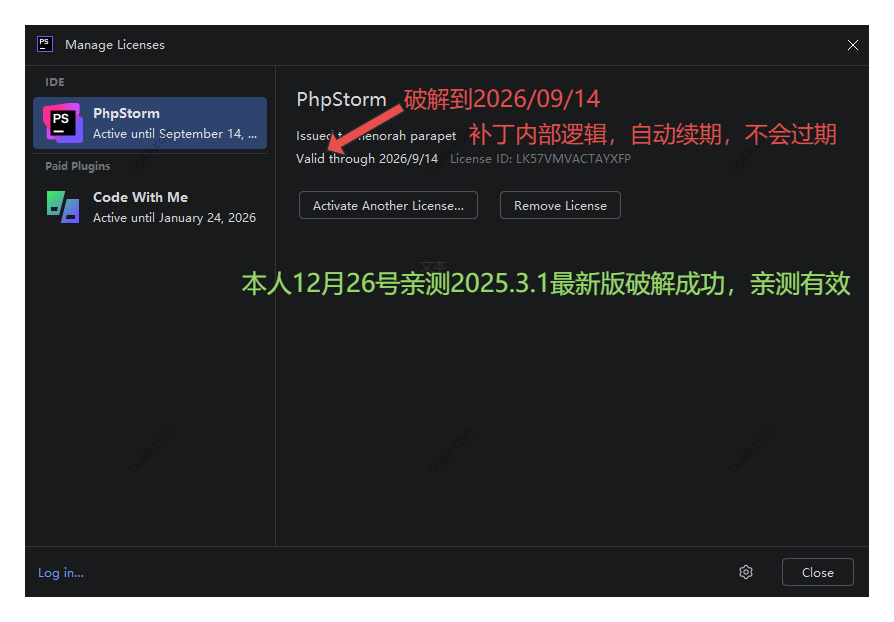The height and width of the screenshot is (622, 894).
Task: Click the Active until September 14 subtitle
Action: pyautogui.click(x=174, y=134)
